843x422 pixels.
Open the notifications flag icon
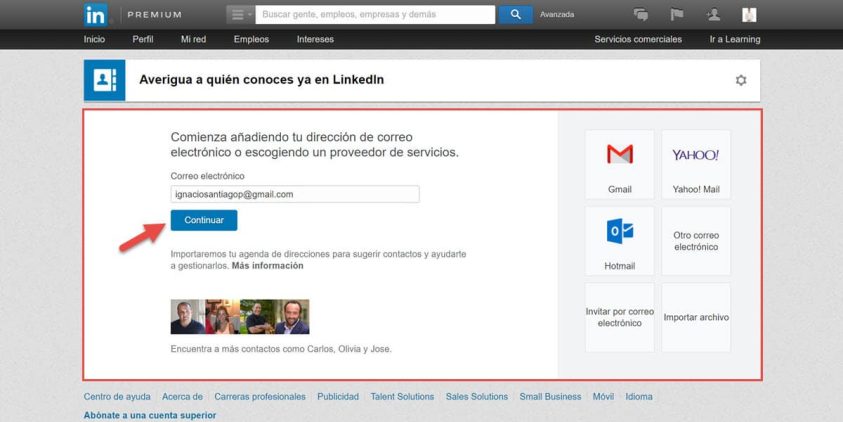click(x=677, y=15)
